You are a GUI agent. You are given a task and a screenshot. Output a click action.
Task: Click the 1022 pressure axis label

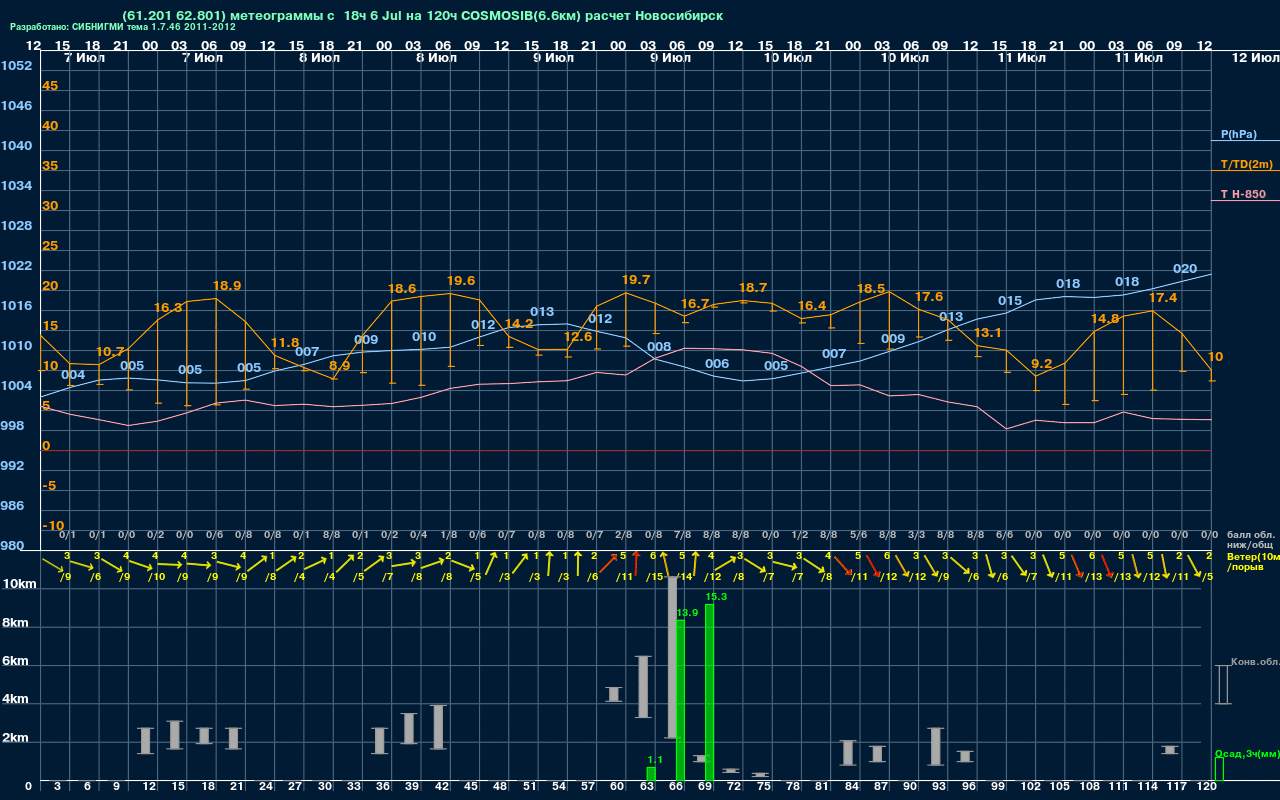[16, 266]
